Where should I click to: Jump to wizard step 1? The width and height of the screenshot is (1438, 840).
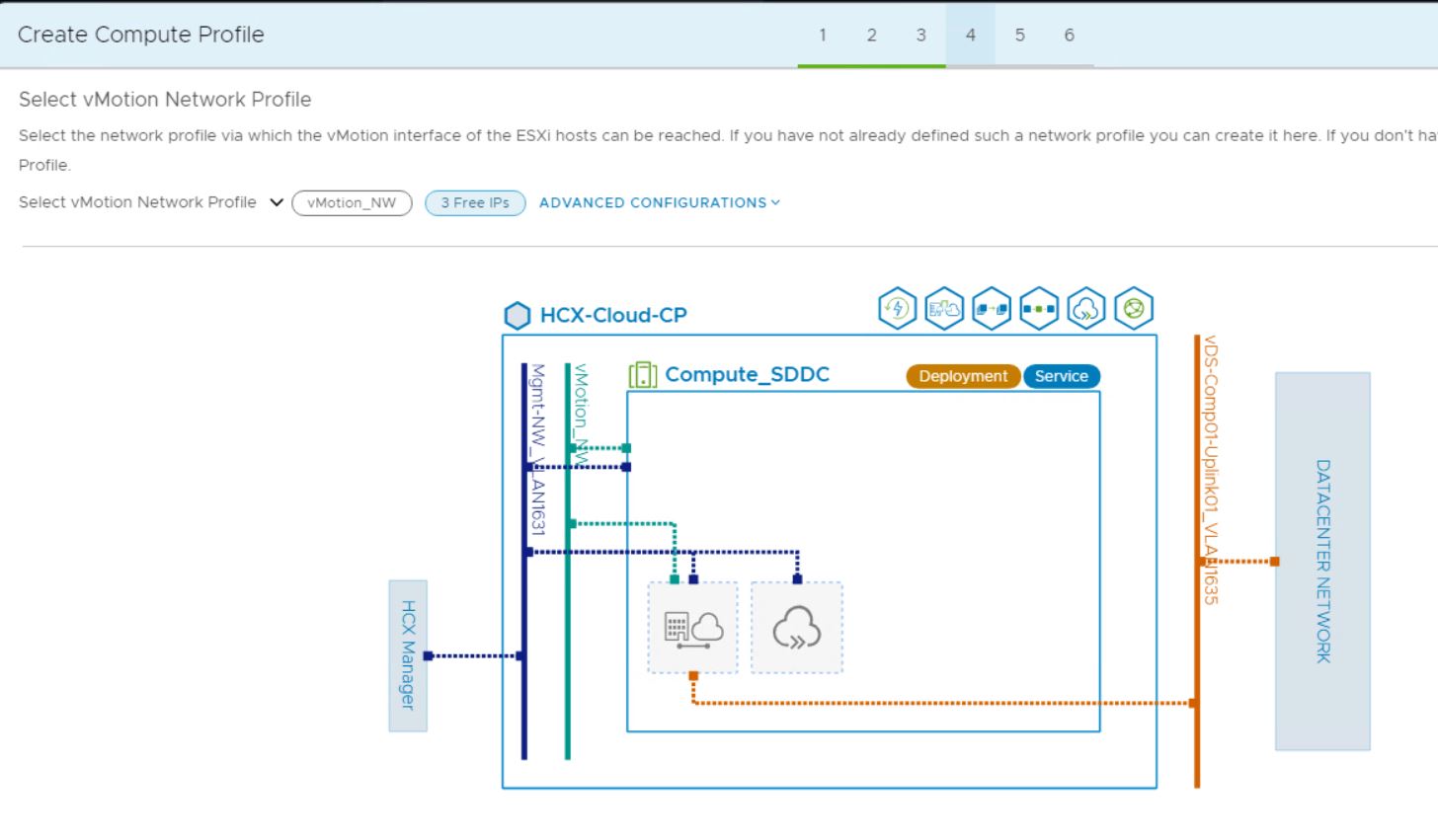pyautogui.click(x=822, y=35)
